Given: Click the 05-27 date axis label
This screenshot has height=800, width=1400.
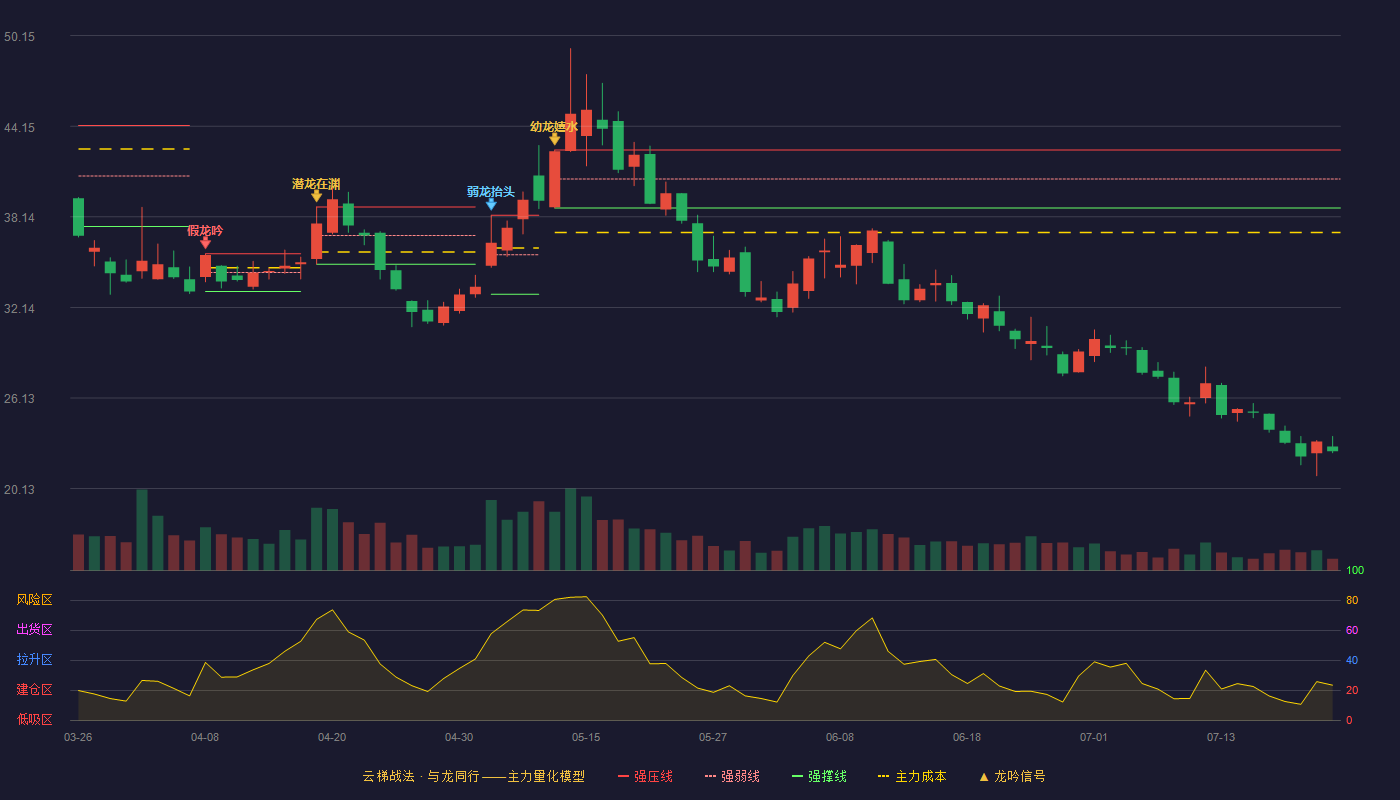Looking at the screenshot, I should [713, 737].
